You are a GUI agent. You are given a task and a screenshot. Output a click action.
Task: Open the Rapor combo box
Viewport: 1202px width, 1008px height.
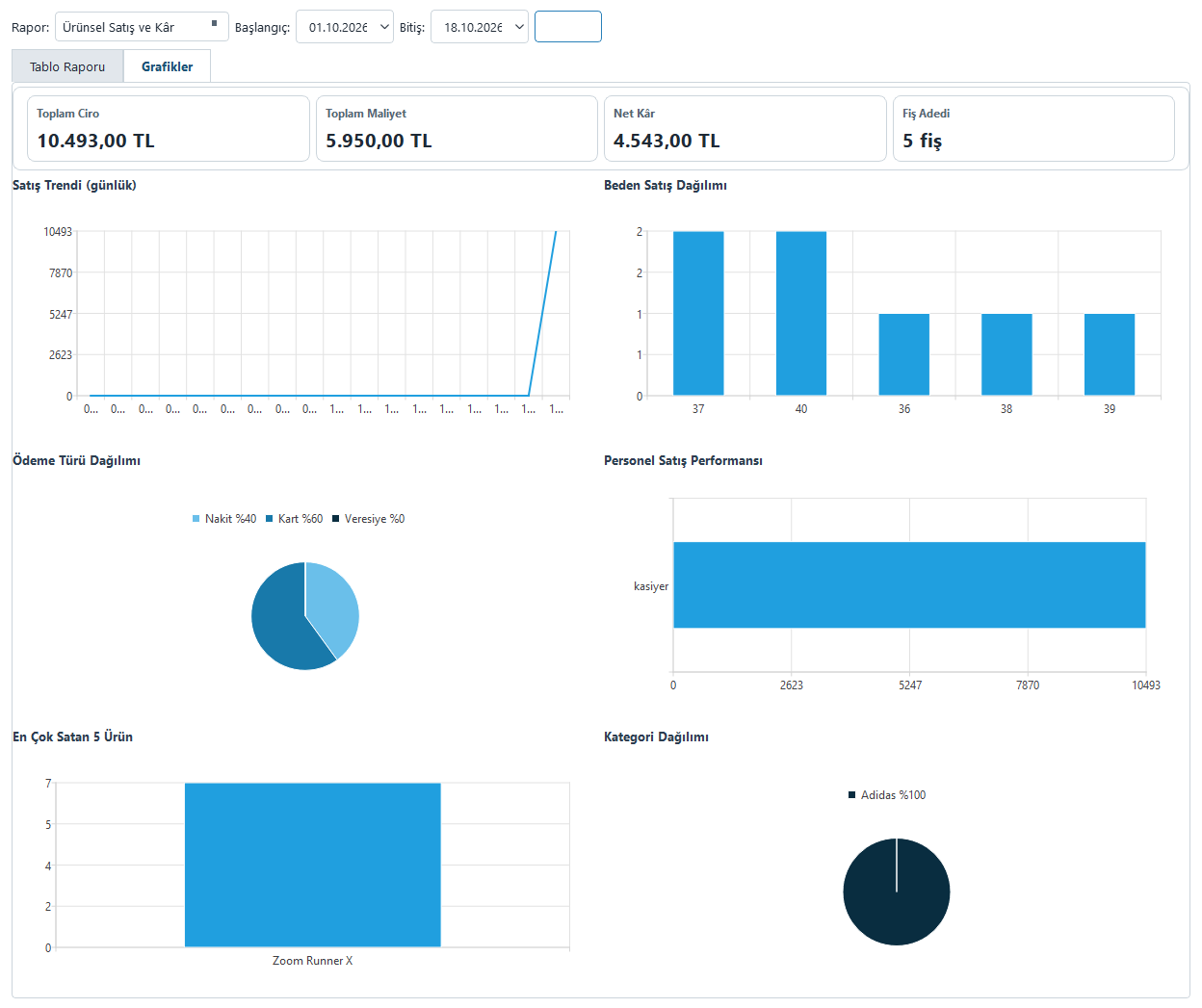click(142, 27)
